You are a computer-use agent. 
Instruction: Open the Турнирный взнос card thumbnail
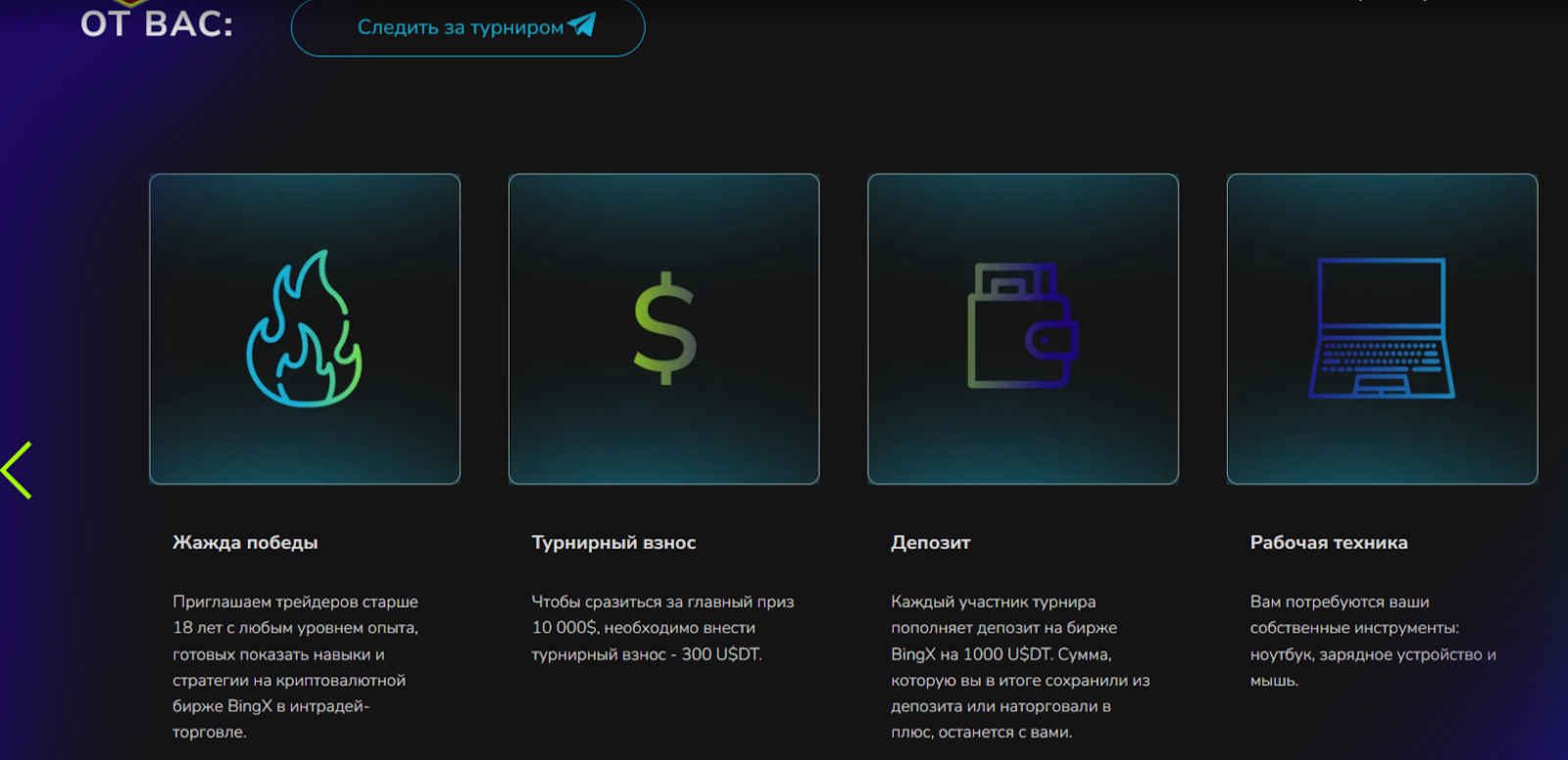point(664,329)
